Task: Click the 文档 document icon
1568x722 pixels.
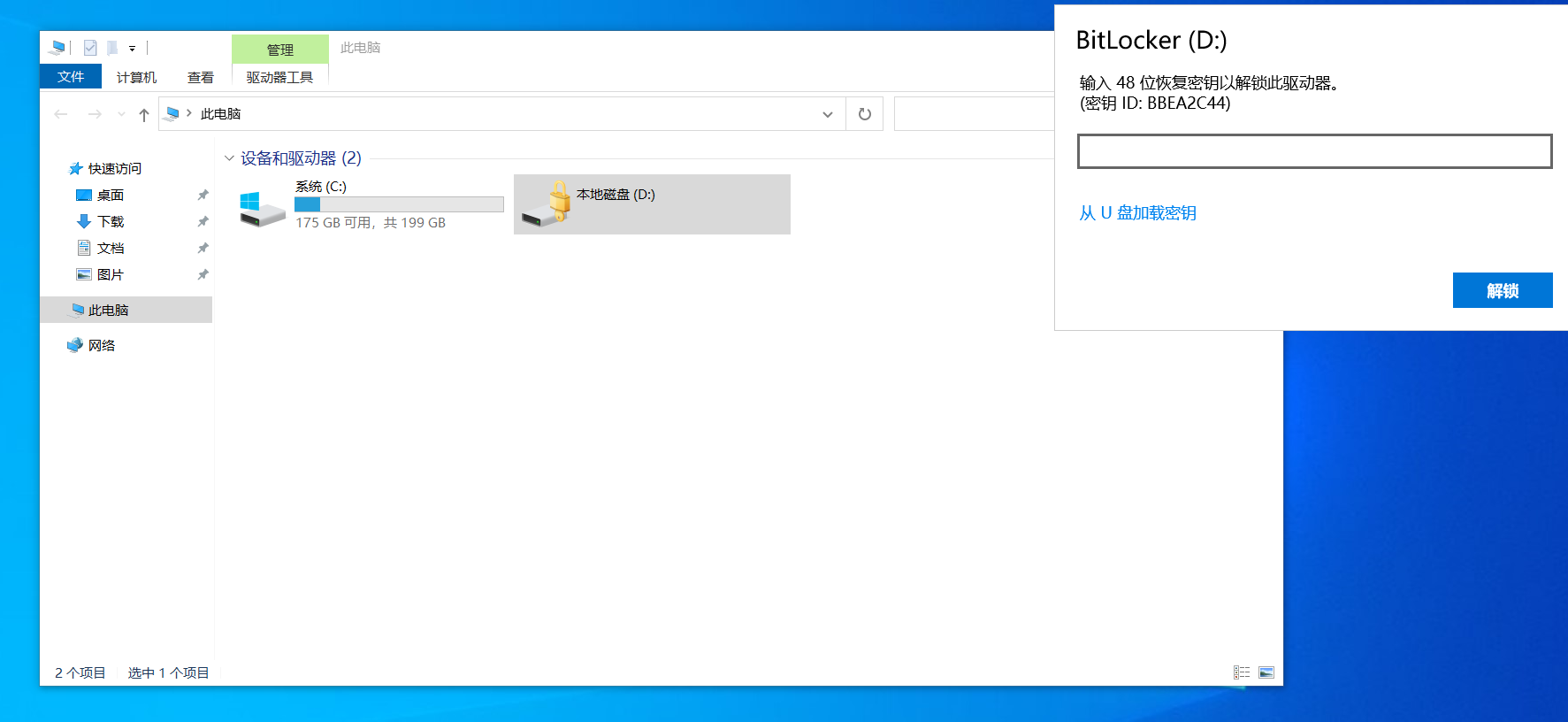Action: tap(84, 248)
